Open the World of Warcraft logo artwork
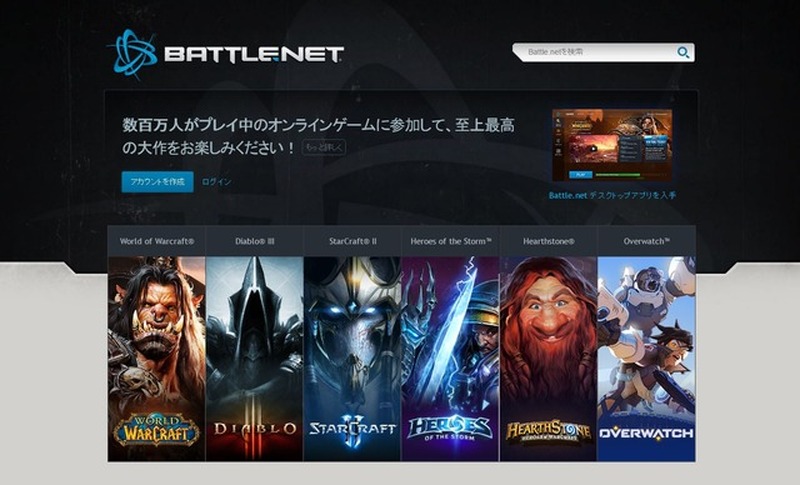 [x=157, y=429]
